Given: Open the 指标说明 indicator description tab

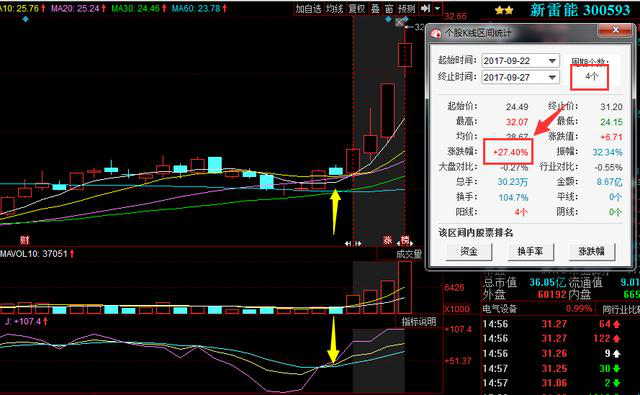Looking at the screenshot, I should 419,322.
